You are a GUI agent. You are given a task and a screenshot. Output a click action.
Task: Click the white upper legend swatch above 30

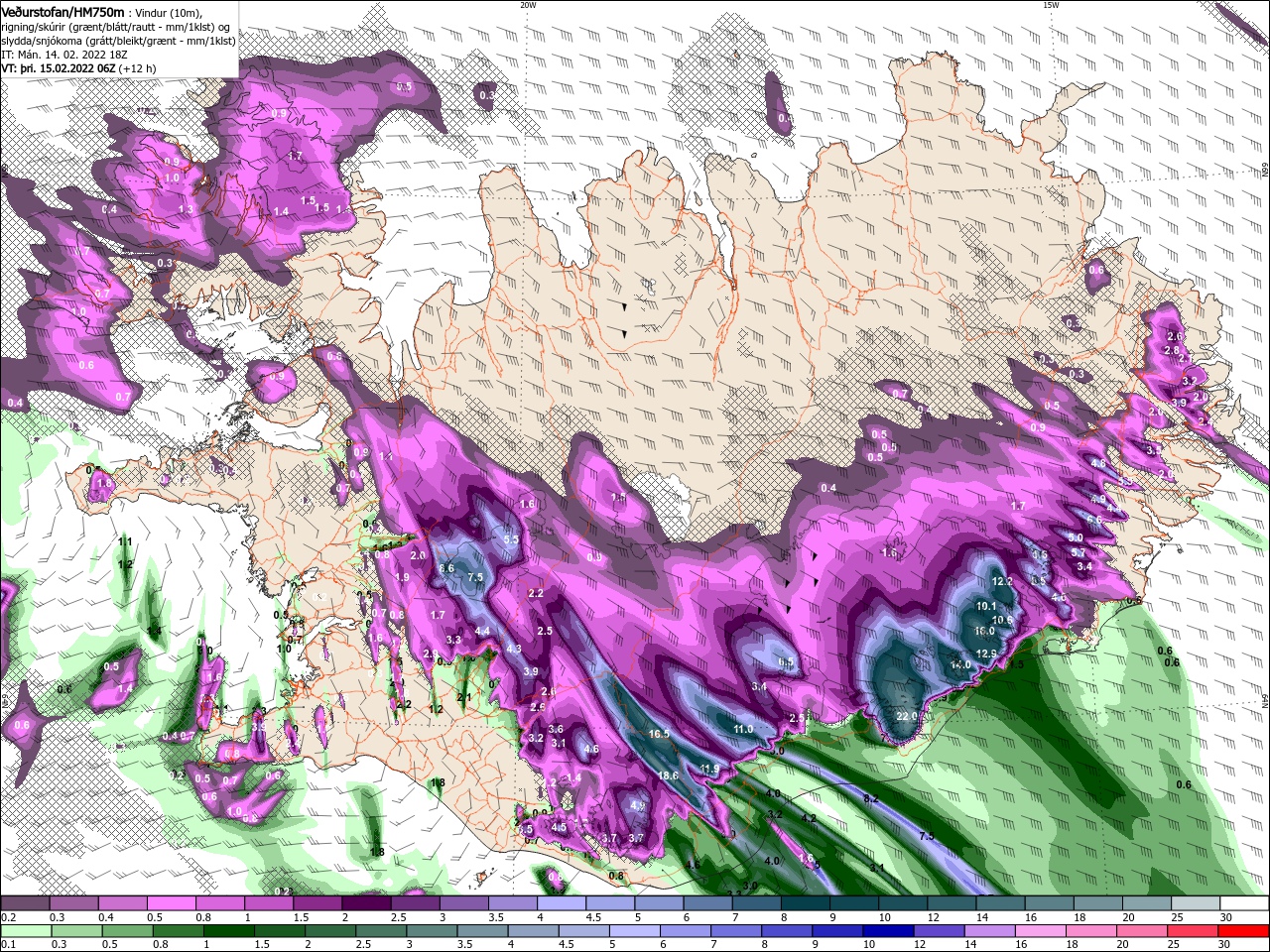point(1245,903)
